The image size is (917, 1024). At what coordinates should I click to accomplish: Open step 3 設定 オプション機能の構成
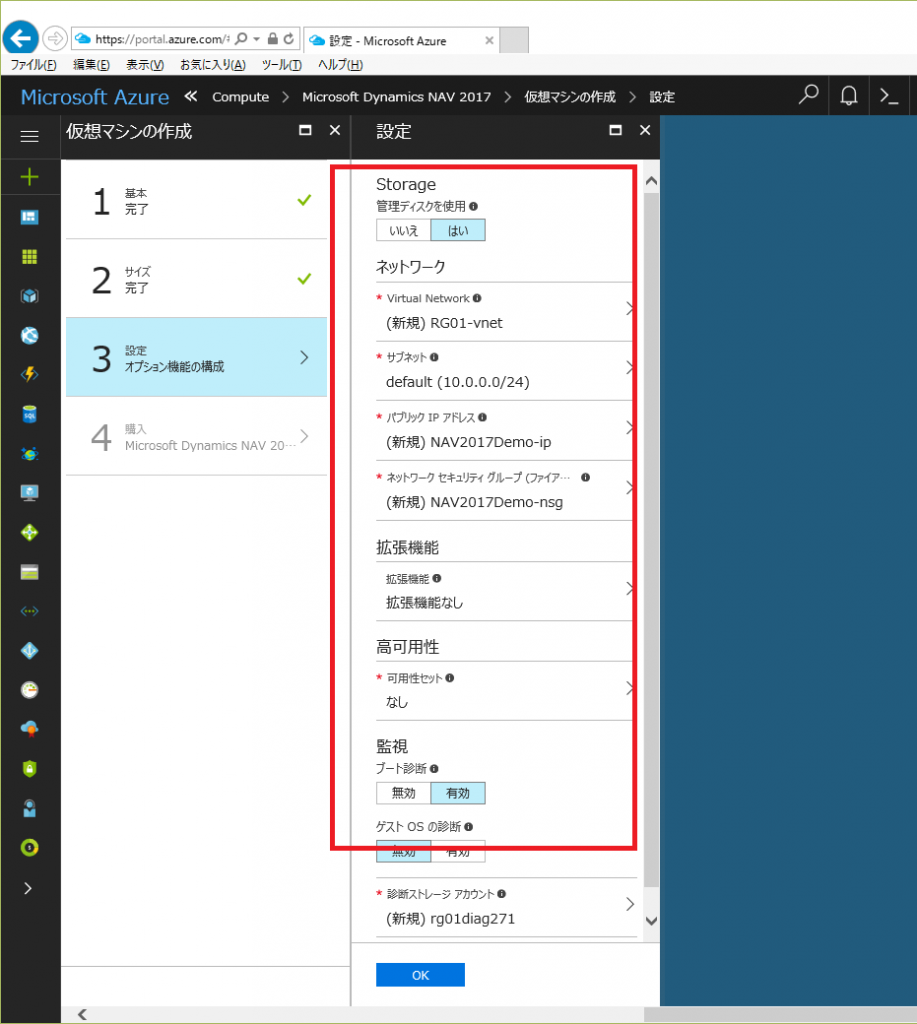point(197,357)
